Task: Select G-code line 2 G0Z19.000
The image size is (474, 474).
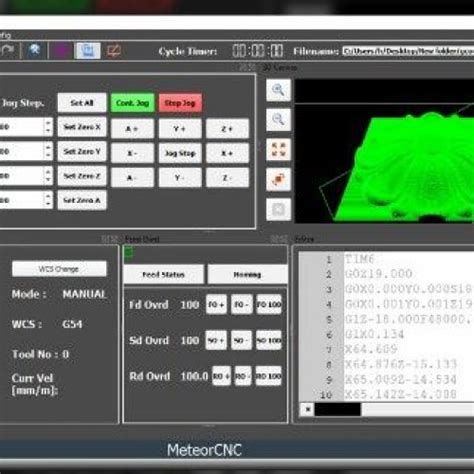Action: (x=379, y=274)
